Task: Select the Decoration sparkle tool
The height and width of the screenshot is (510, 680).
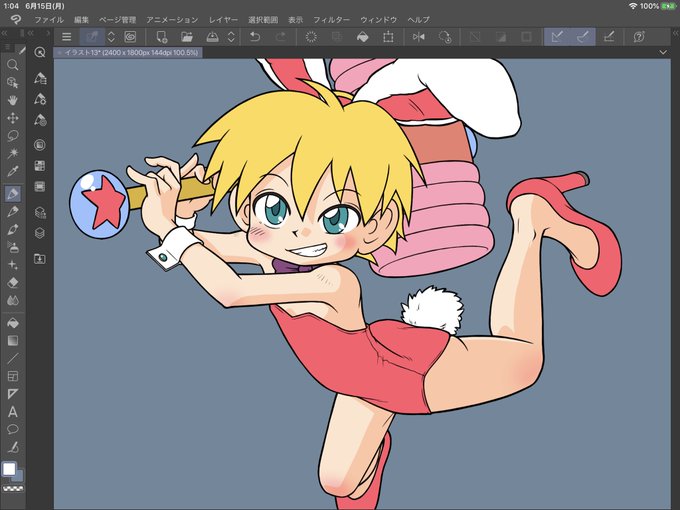Action: (x=13, y=265)
